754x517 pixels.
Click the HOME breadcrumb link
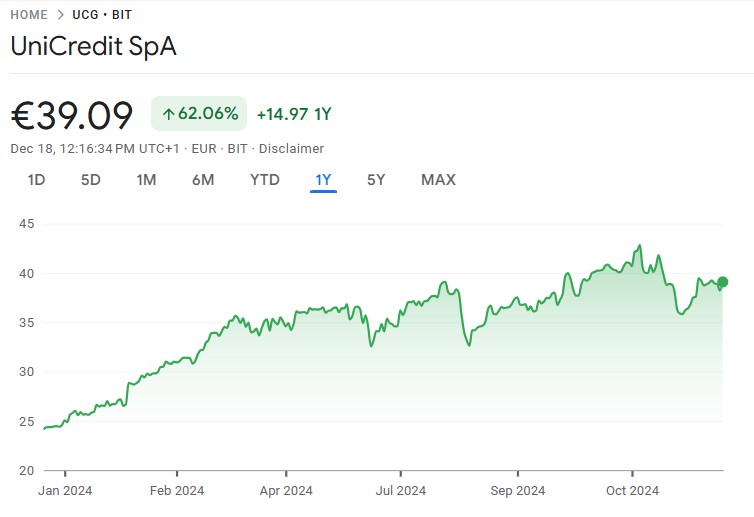31,15
